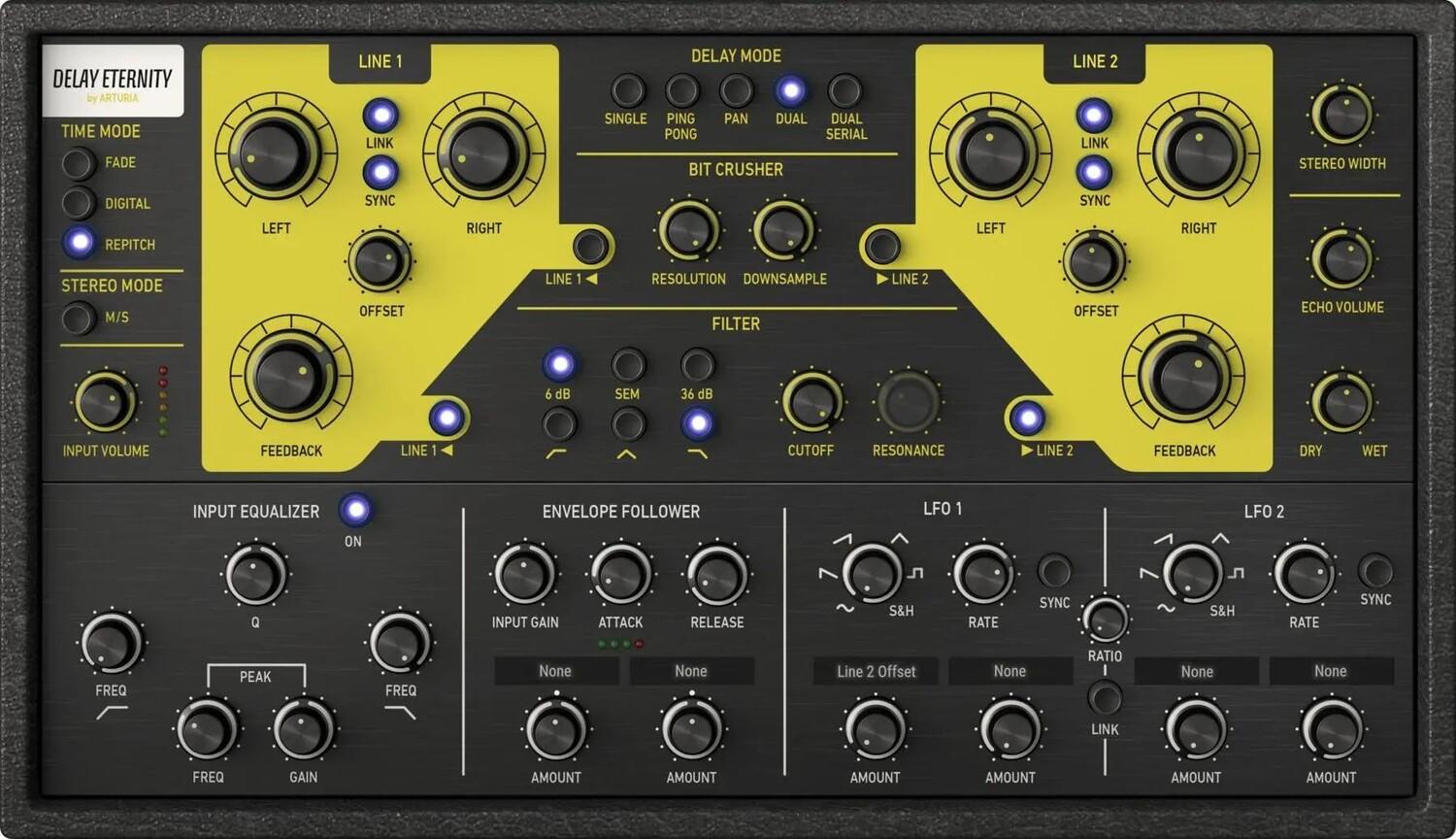Click the filter Cutoff knob

[811, 402]
